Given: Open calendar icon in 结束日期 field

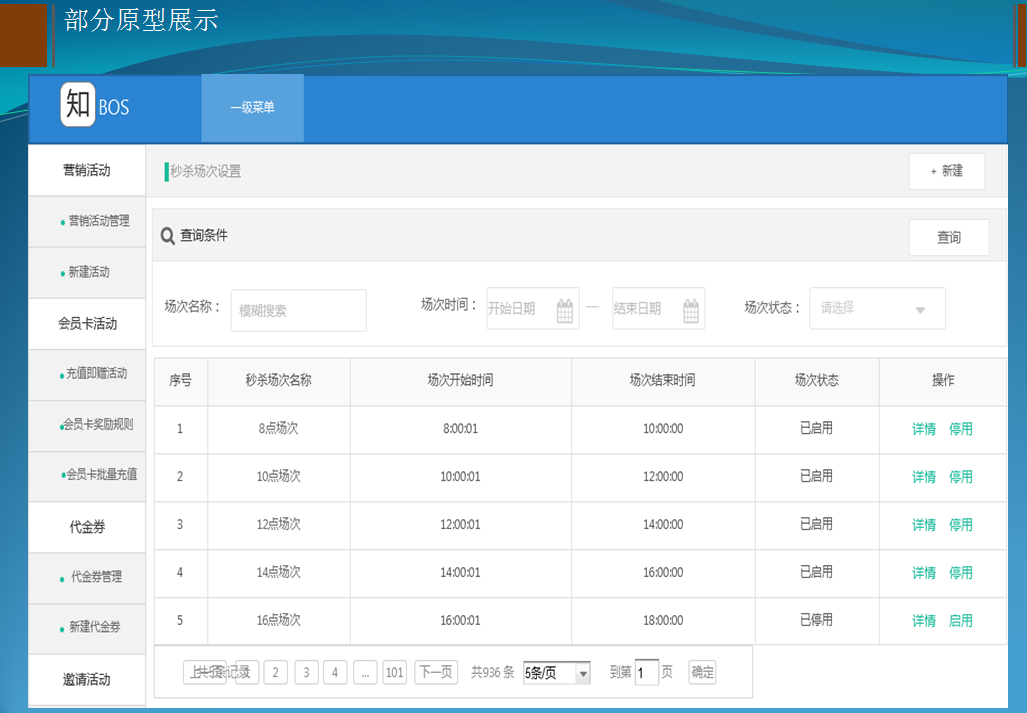Looking at the screenshot, I should pos(691,310).
